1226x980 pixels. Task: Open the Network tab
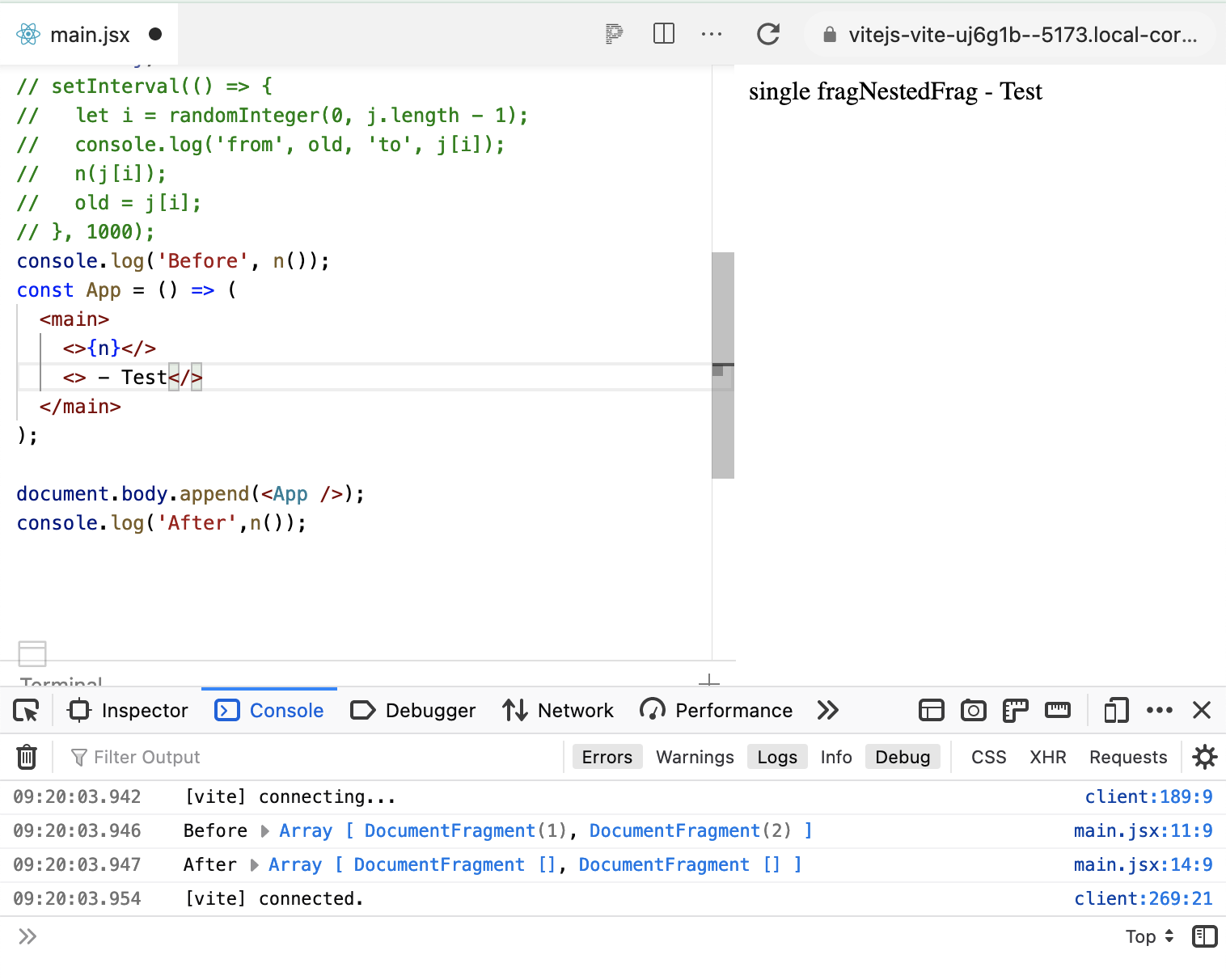[558, 711]
